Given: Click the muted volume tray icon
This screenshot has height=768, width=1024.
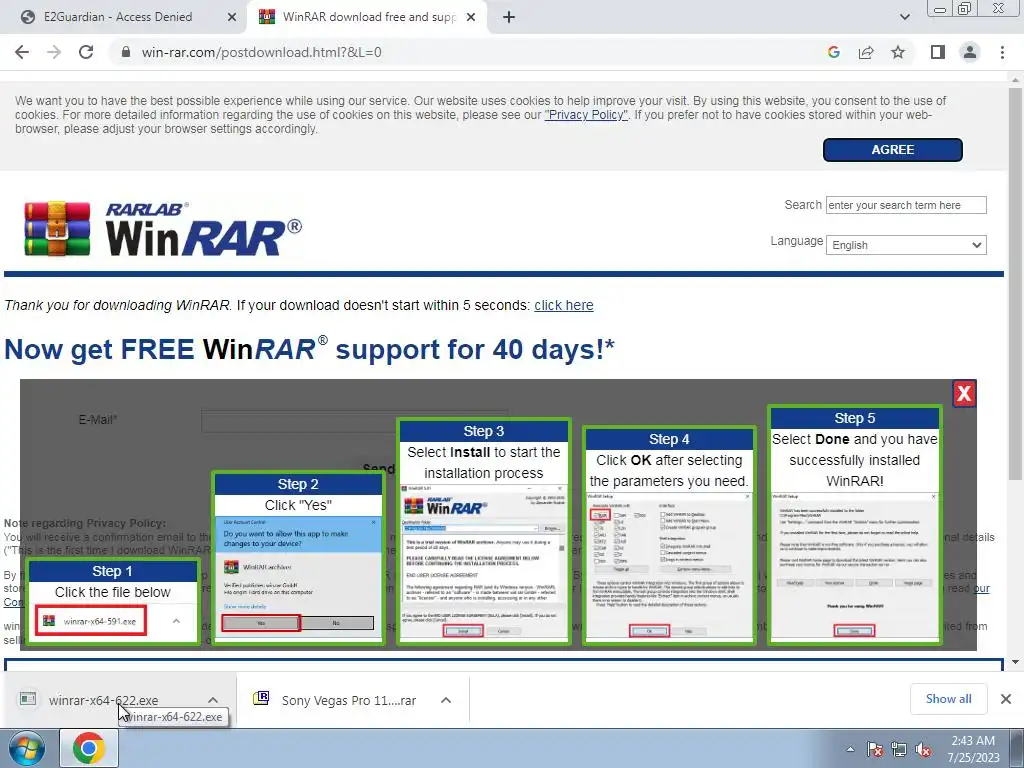Looking at the screenshot, I should tap(923, 749).
